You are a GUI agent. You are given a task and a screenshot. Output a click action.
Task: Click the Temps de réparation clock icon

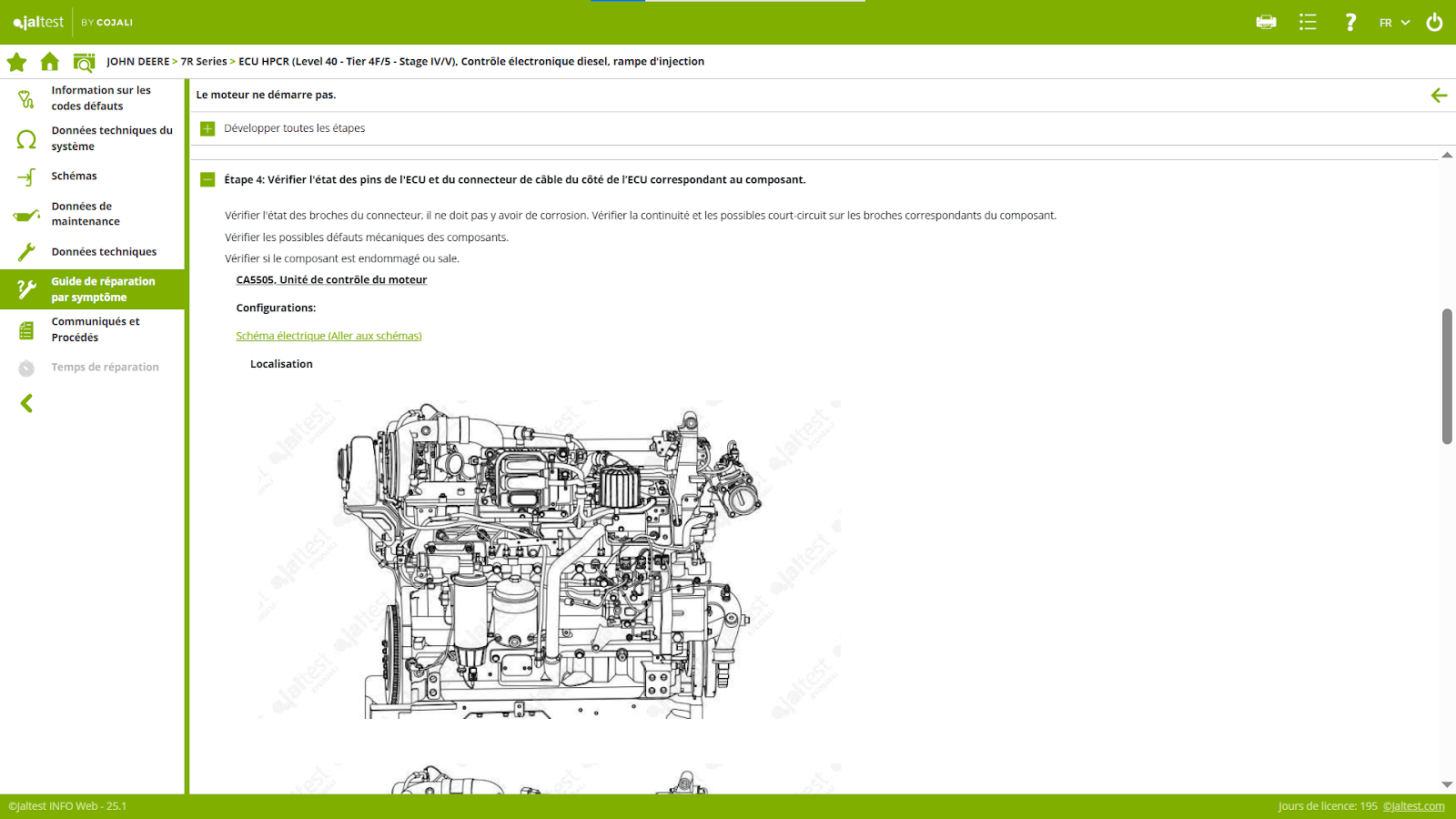point(26,368)
